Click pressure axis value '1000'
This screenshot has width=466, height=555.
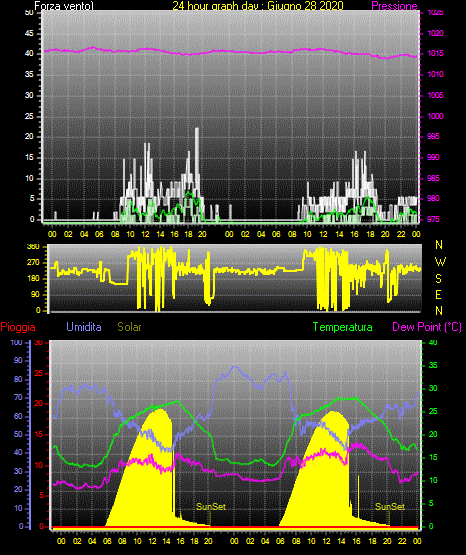coord(435,116)
